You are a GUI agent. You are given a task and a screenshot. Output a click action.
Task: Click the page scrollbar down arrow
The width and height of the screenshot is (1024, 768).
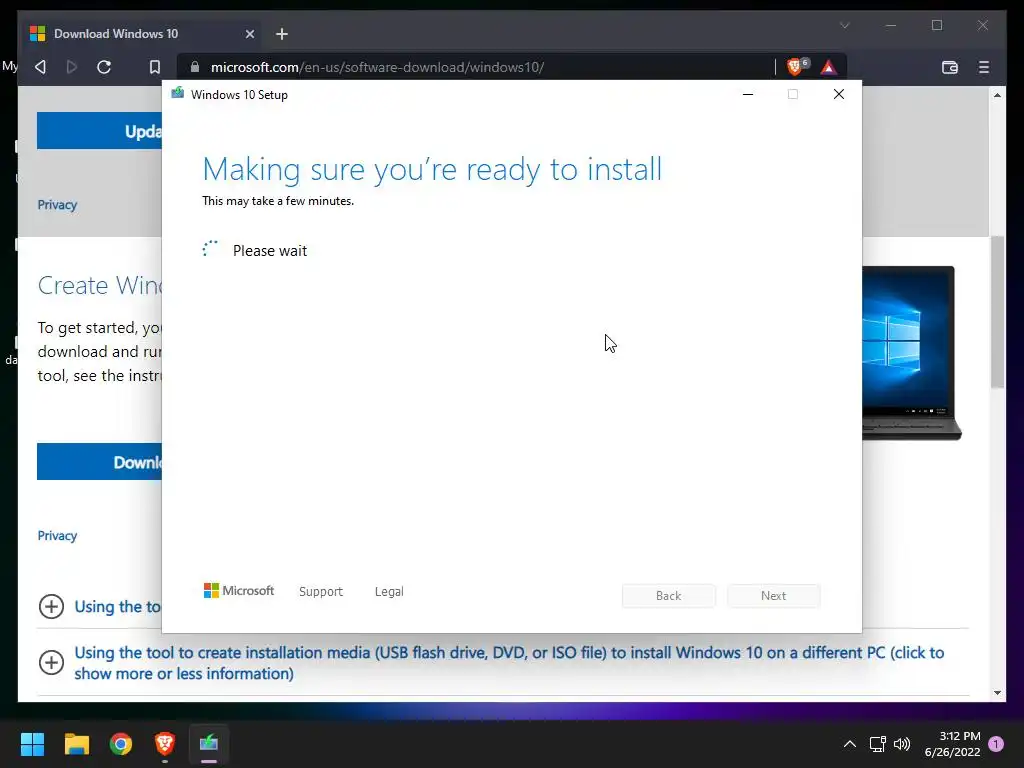[x=997, y=693]
